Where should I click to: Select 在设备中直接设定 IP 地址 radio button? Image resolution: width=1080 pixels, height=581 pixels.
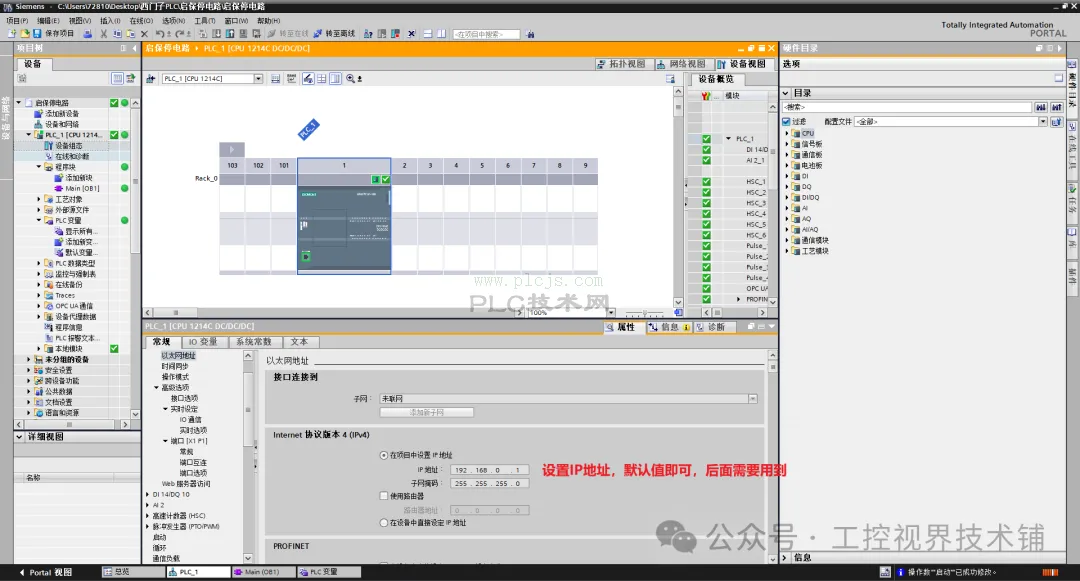(x=384, y=522)
